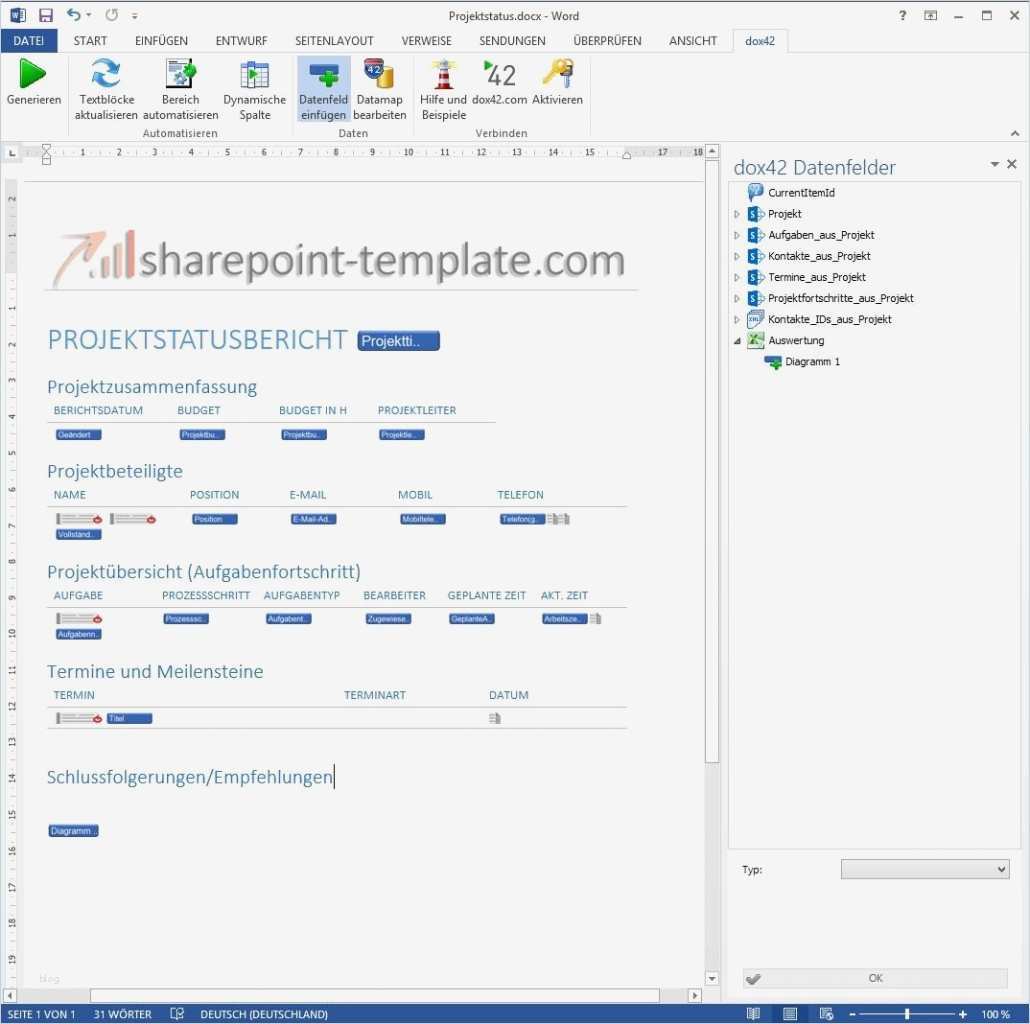Click the proofing status icon
Screen dimensions: 1030x1024
point(177,1013)
